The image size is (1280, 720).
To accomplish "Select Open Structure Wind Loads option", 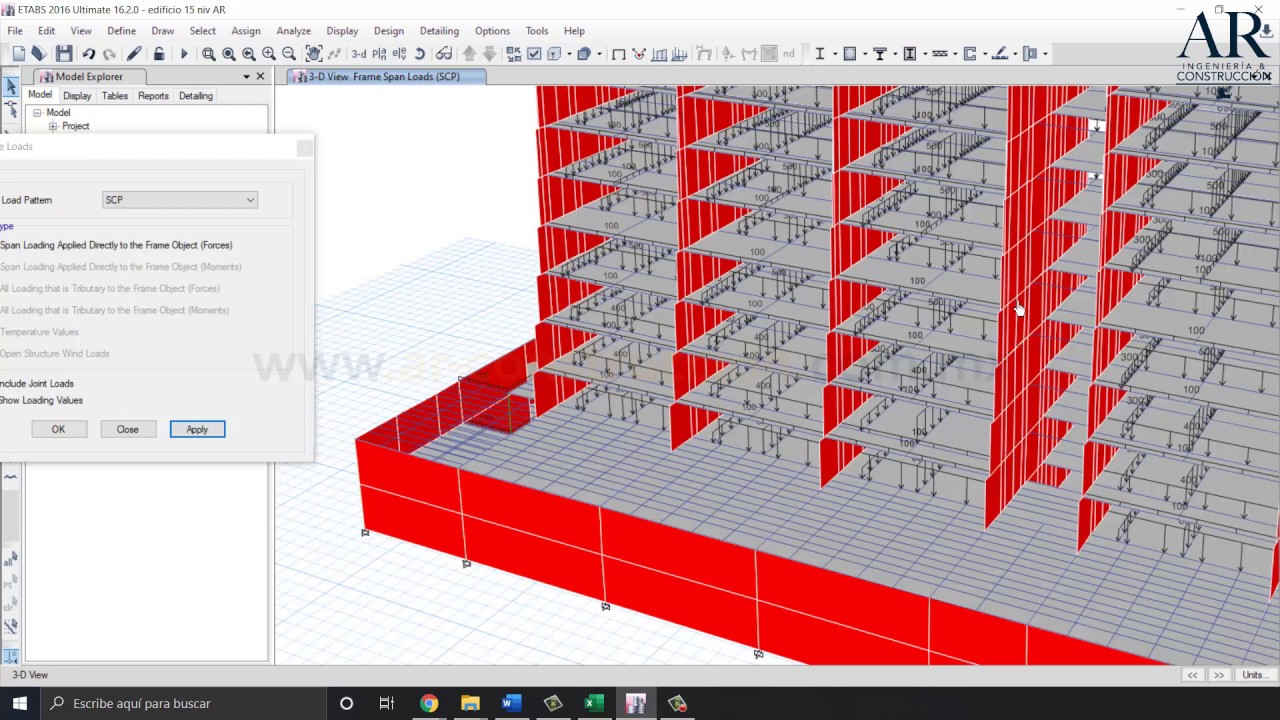I will (55, 354).
